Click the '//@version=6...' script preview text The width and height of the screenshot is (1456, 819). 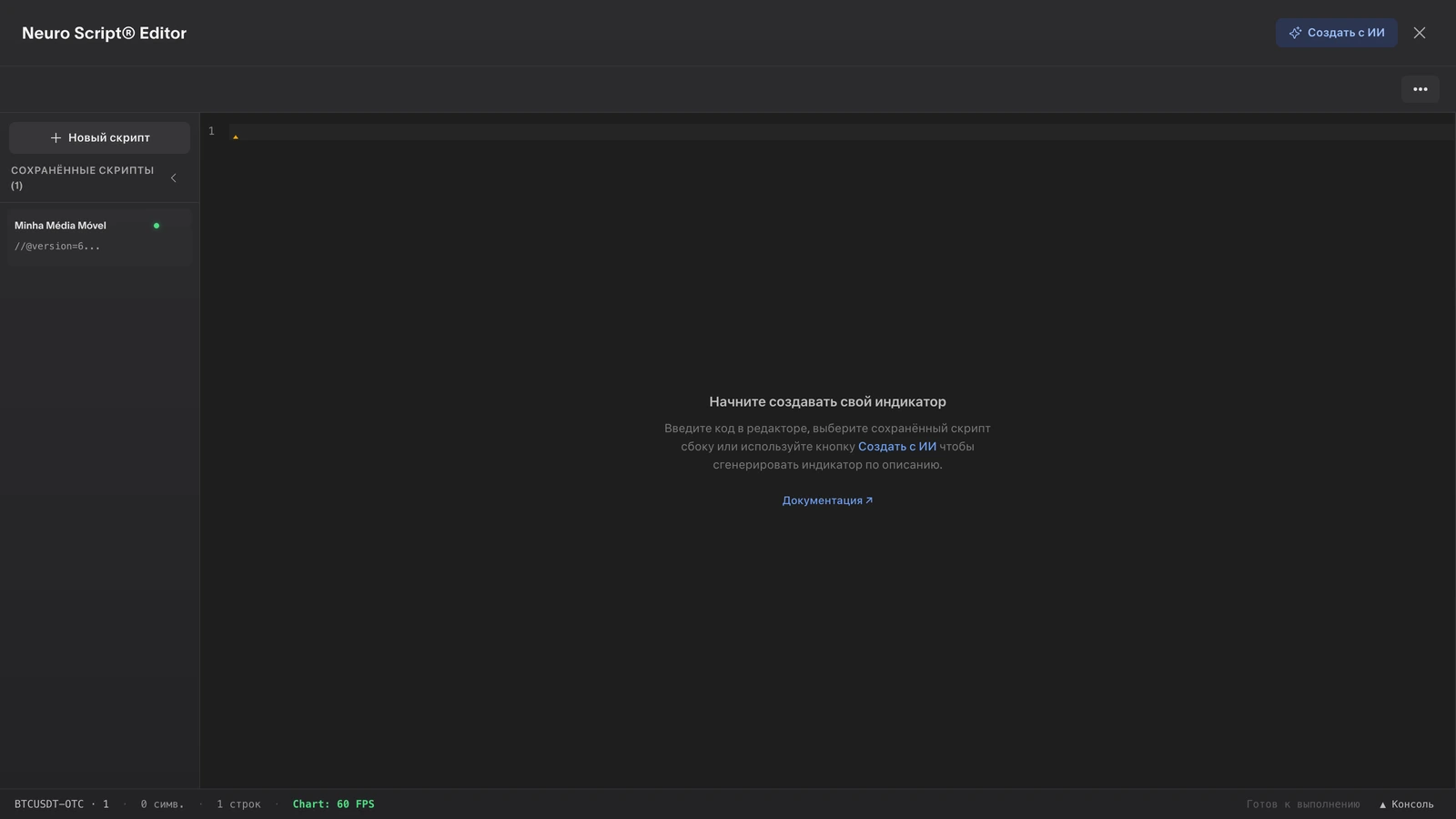coord(57,247)
